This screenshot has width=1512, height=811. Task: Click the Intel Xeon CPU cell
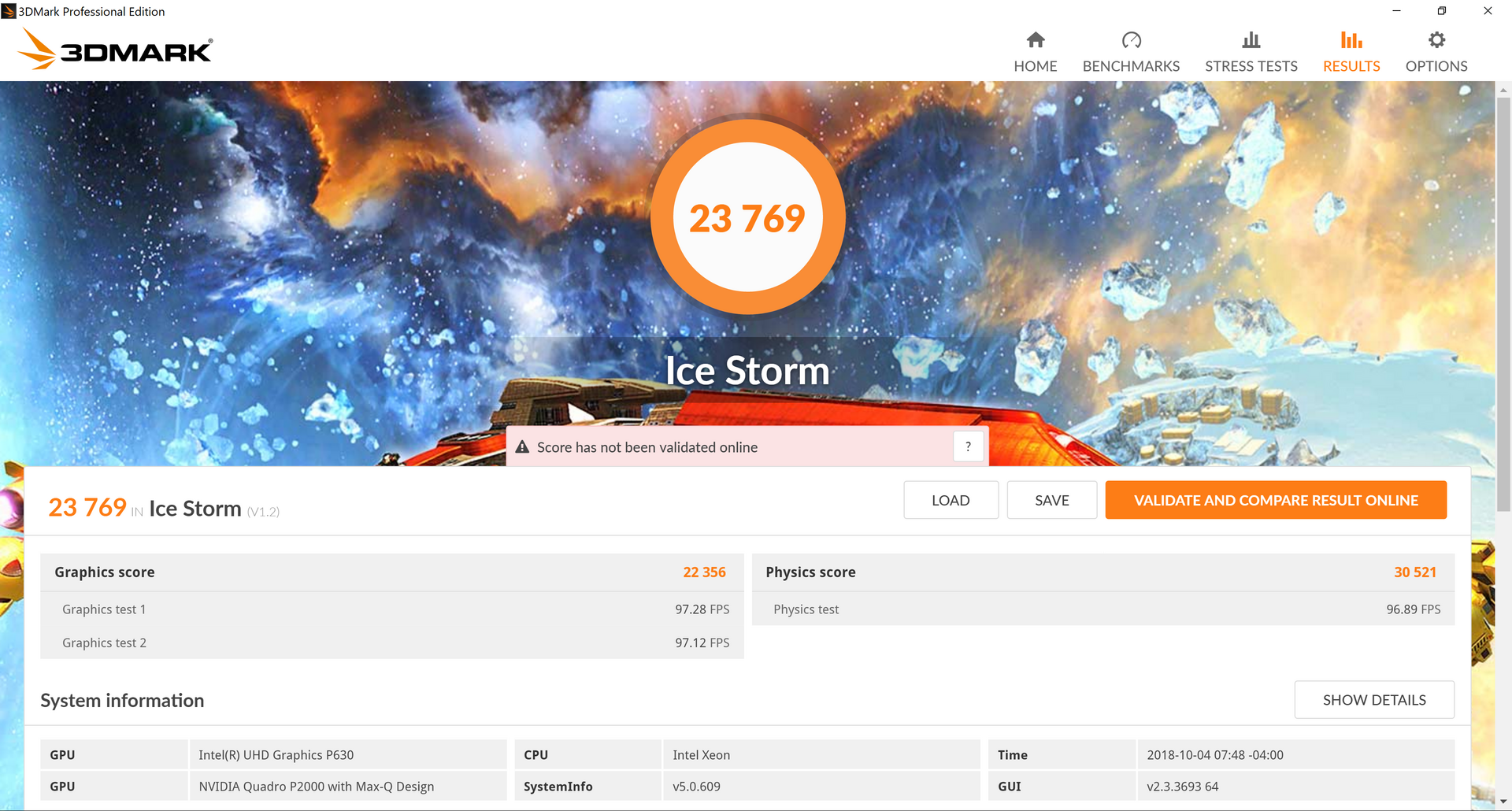(821, 754)
